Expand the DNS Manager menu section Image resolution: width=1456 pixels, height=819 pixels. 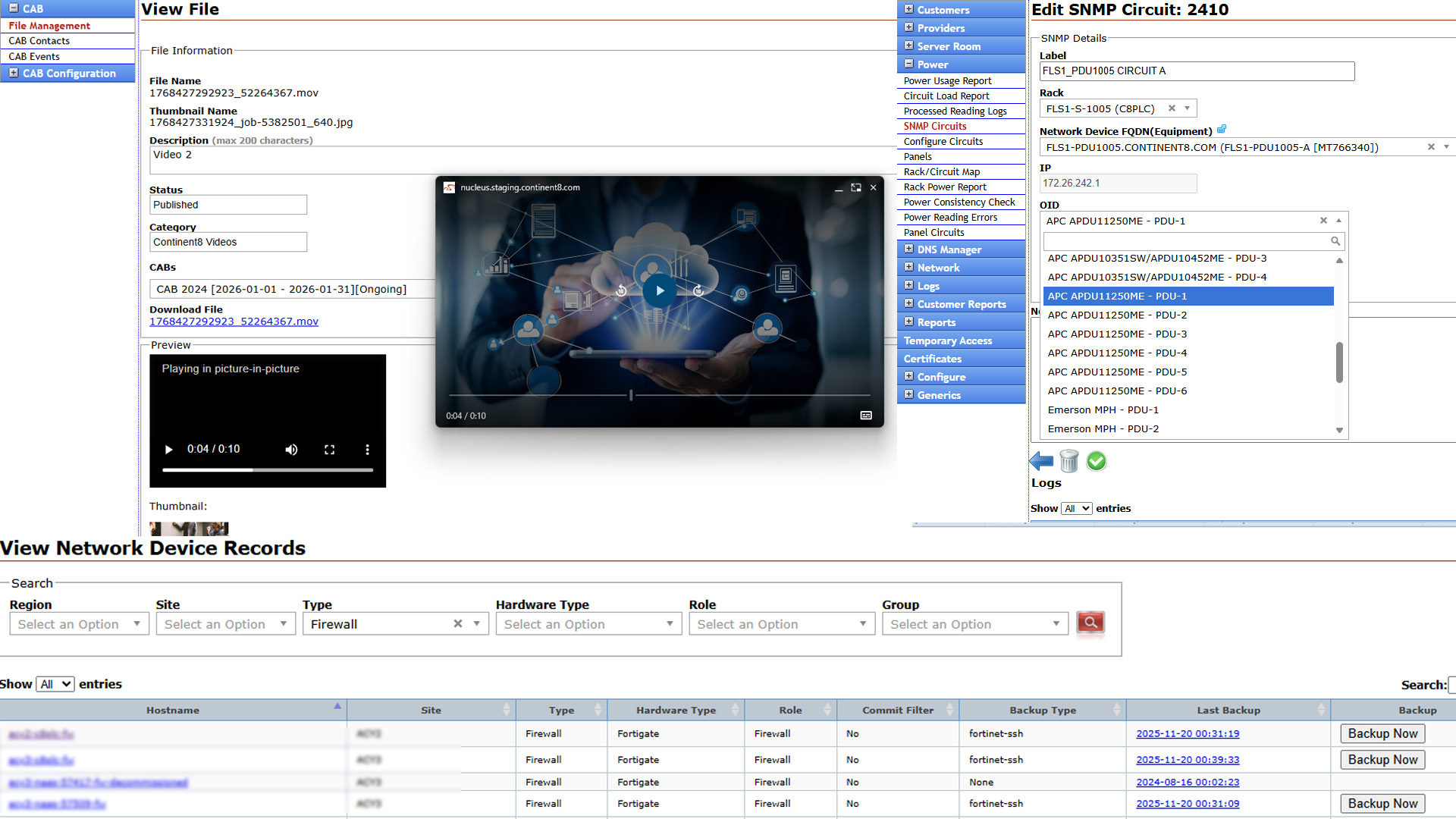(x=908, y=249)
